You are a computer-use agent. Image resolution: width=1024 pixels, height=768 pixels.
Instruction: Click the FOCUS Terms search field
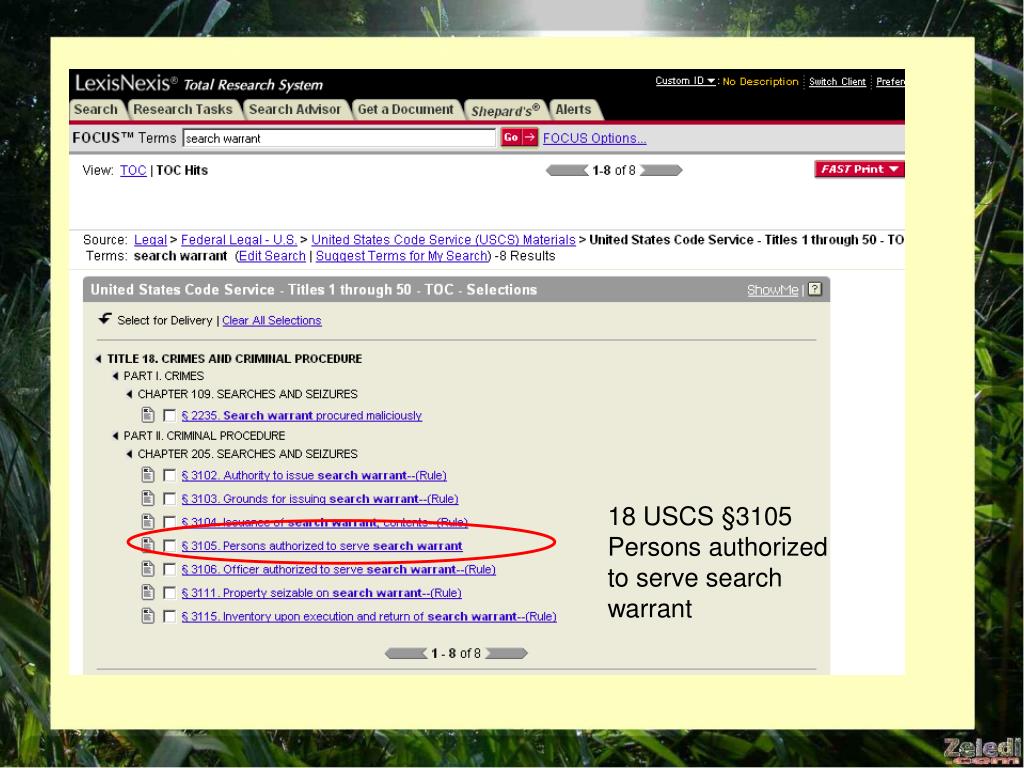pos(339,138)
